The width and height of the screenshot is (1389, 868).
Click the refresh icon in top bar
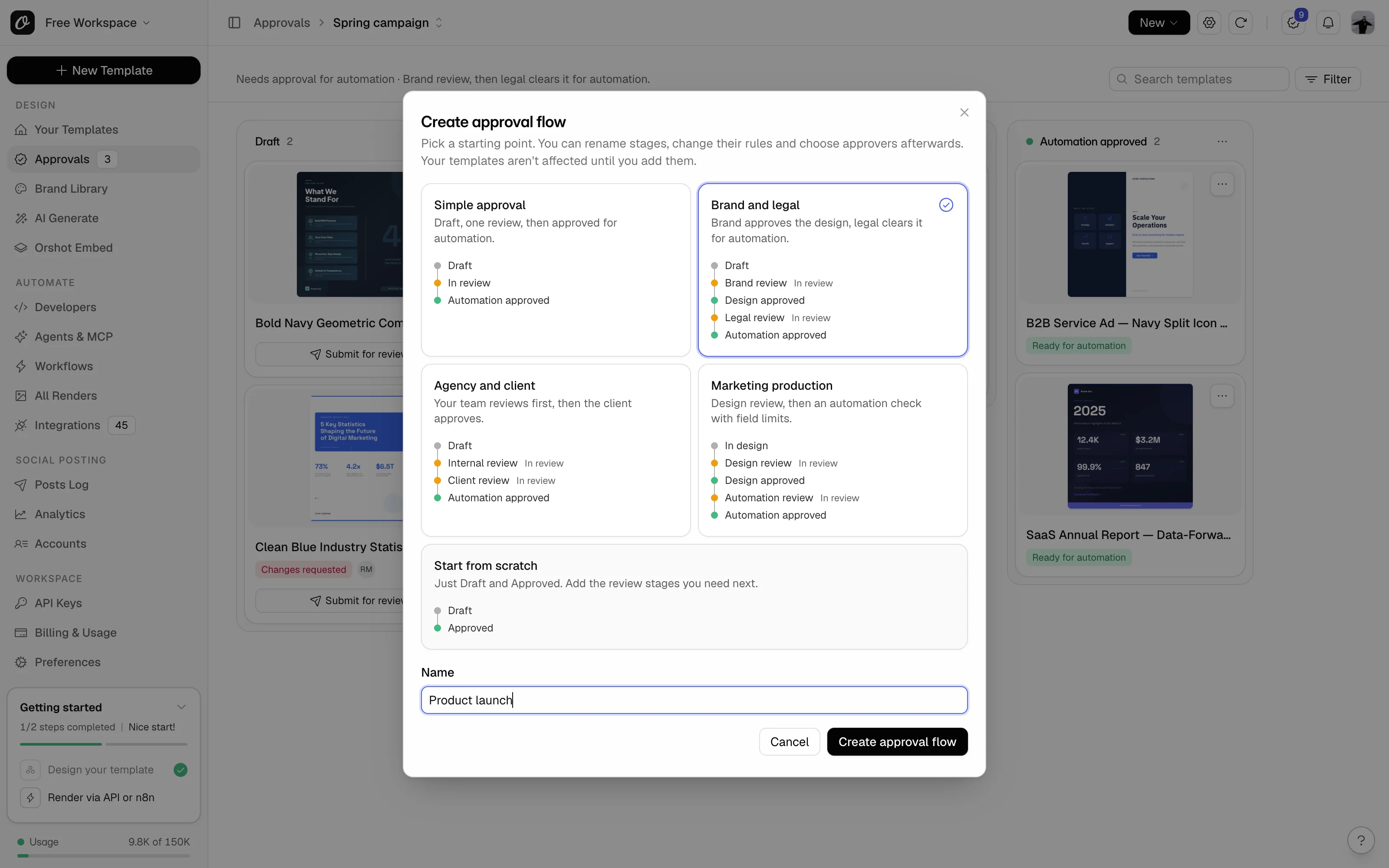1241,23
